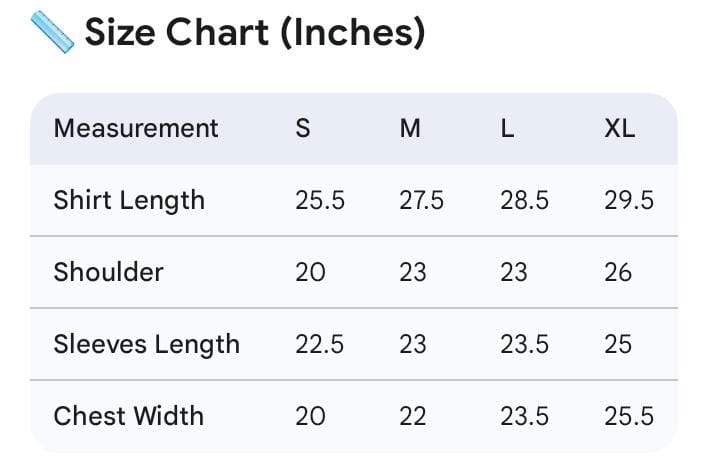Select the S size column header
This screenshot has height=464, width=715.
303,129
